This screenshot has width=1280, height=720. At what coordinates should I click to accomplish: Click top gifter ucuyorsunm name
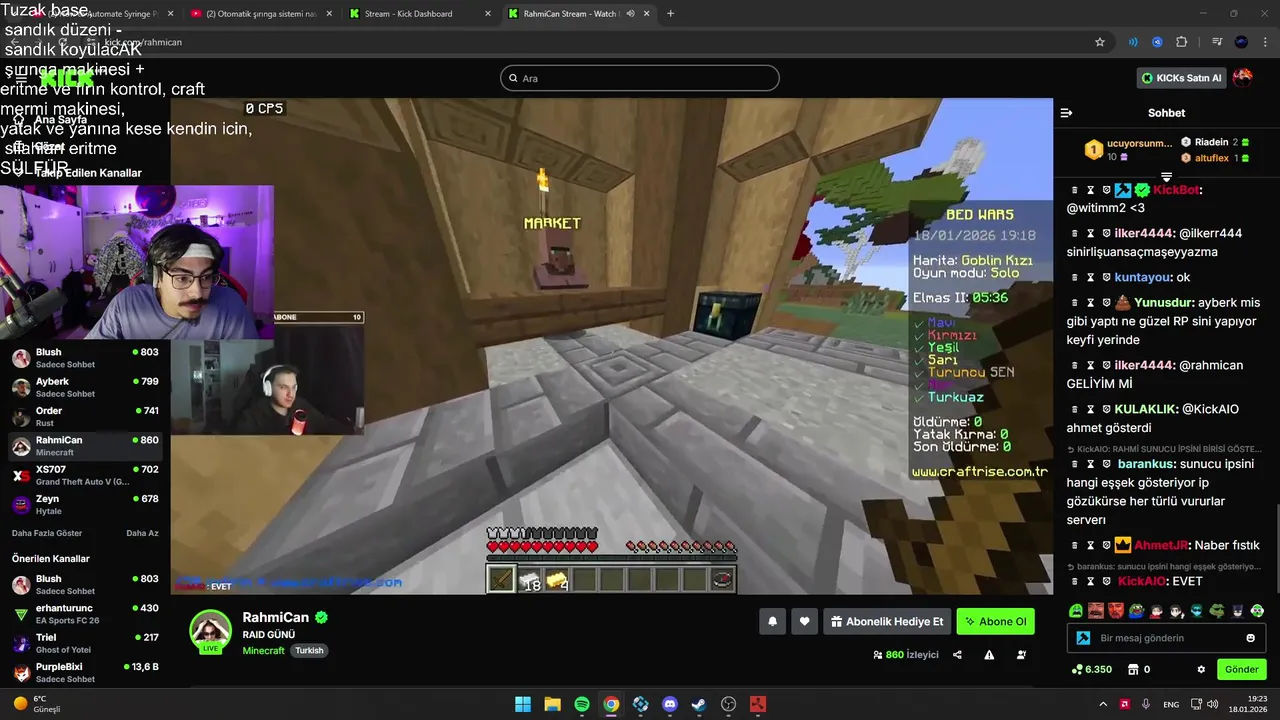click(x=1138, y=143)
